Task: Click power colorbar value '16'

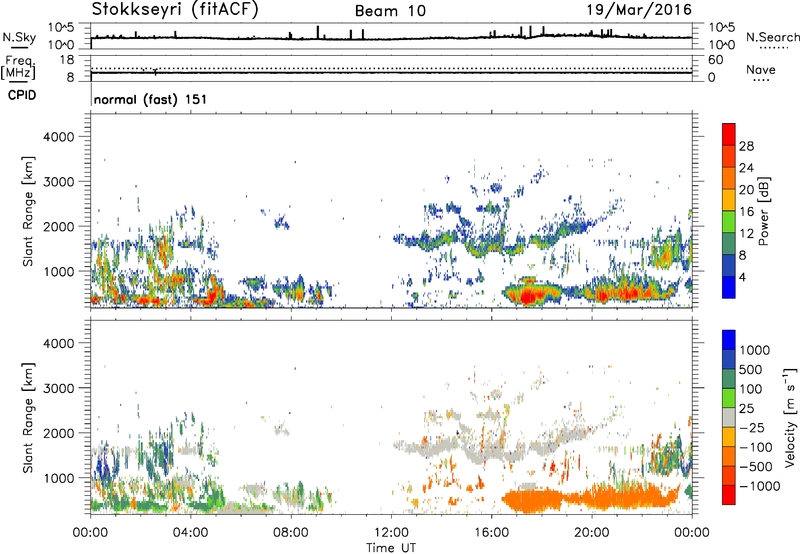Action: point(746,212)
